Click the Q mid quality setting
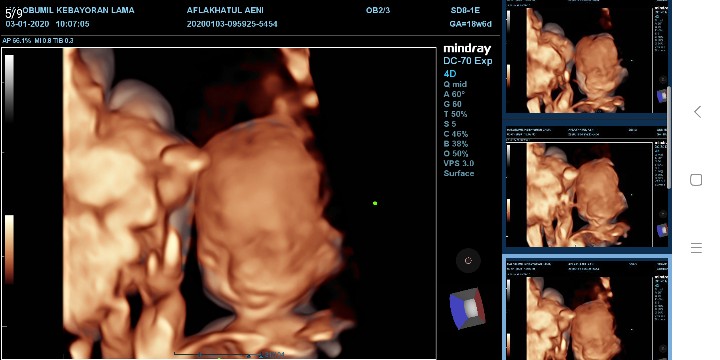The height and width of the screenshot is (360, 720). click(455, 84)
